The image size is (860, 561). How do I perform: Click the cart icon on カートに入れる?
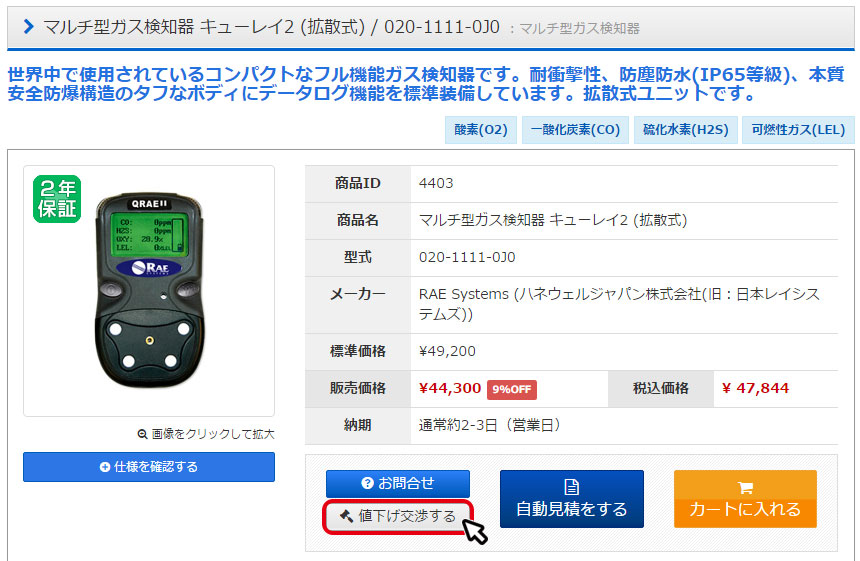(x=745, y=487)
